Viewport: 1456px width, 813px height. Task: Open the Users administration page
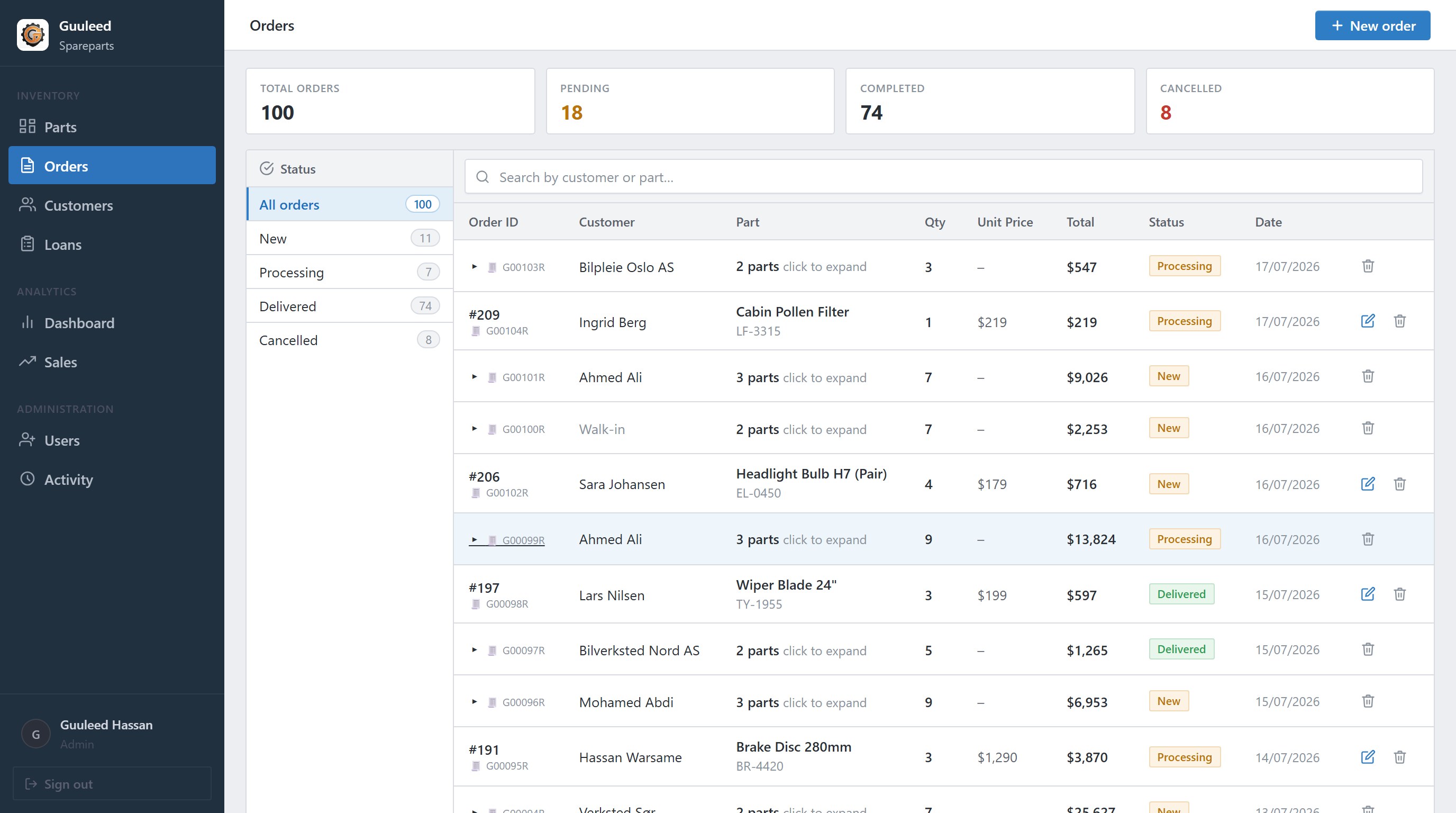coord(112,440)
